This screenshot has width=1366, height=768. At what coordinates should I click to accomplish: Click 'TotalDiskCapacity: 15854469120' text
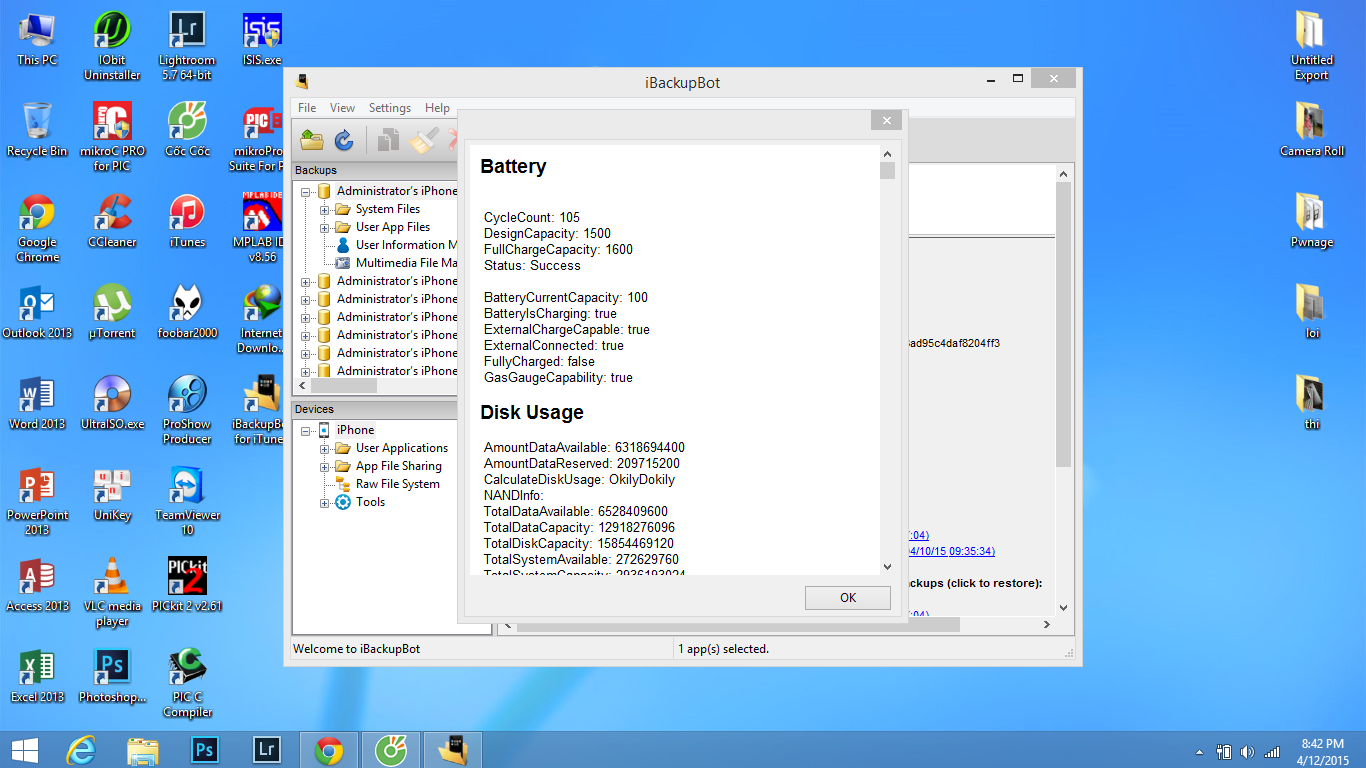coord(579,543)
